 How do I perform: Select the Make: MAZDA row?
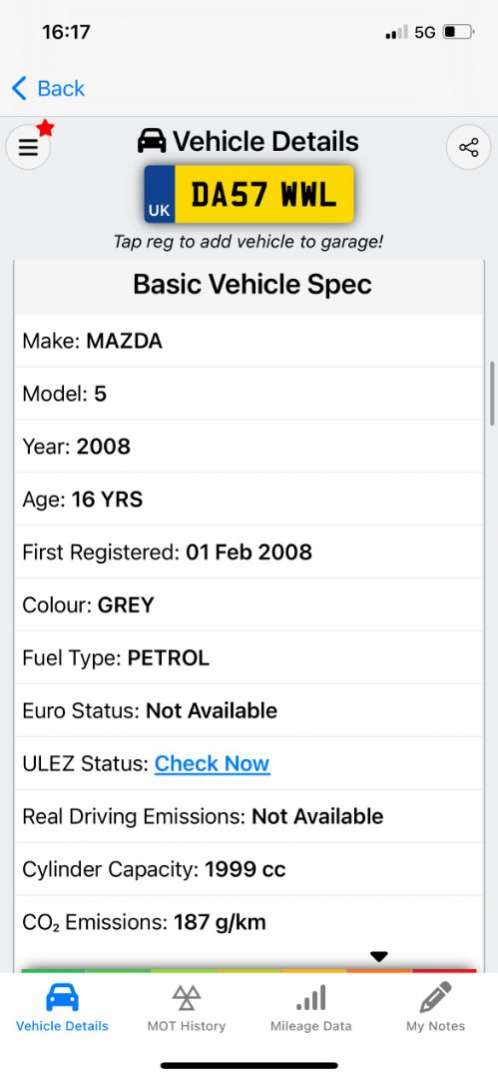(x=249, y=341)
